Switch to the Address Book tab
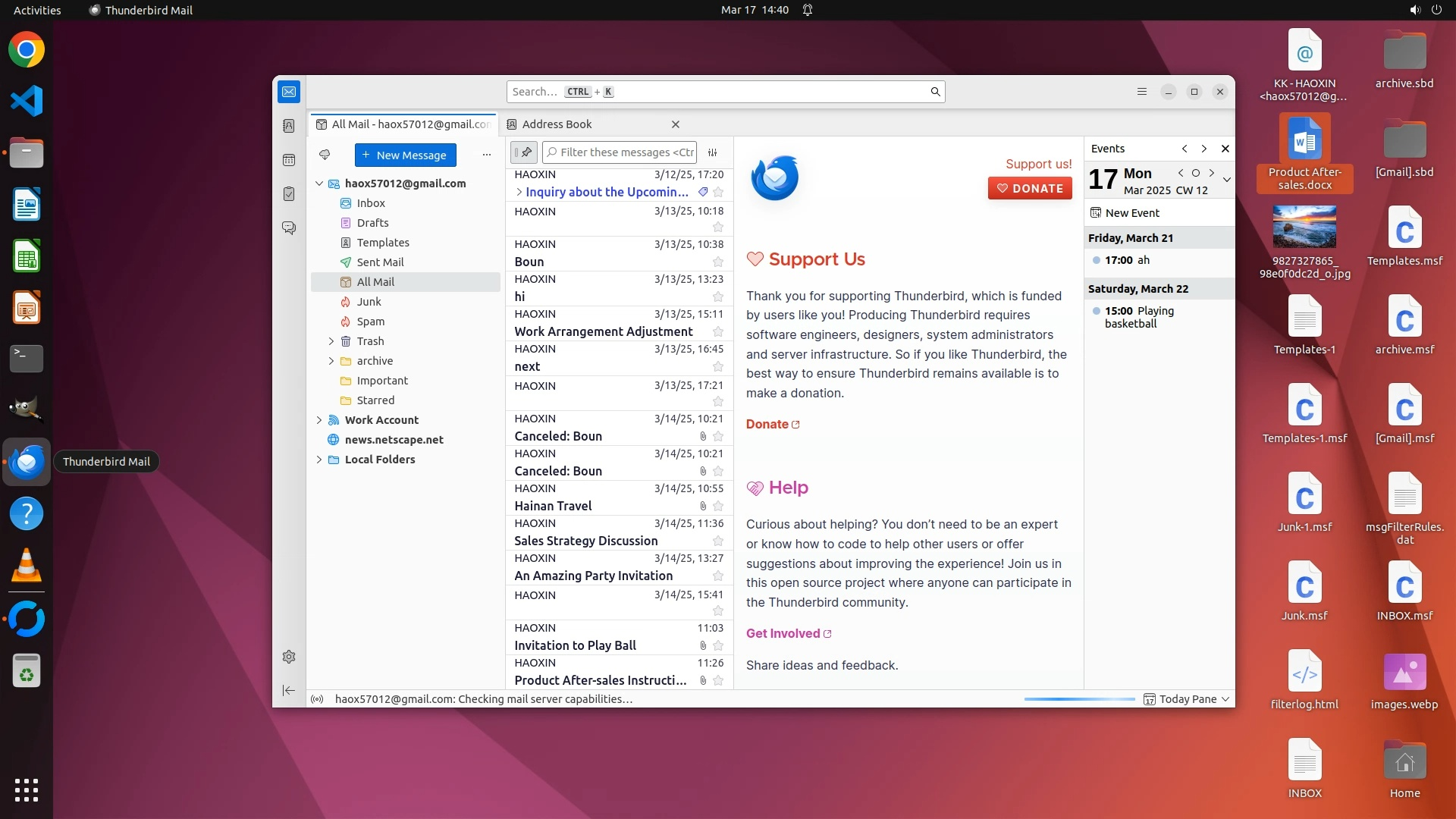The width and height of the screenshot is (1456, 819). pyautogui.click(x=557, y=124)
